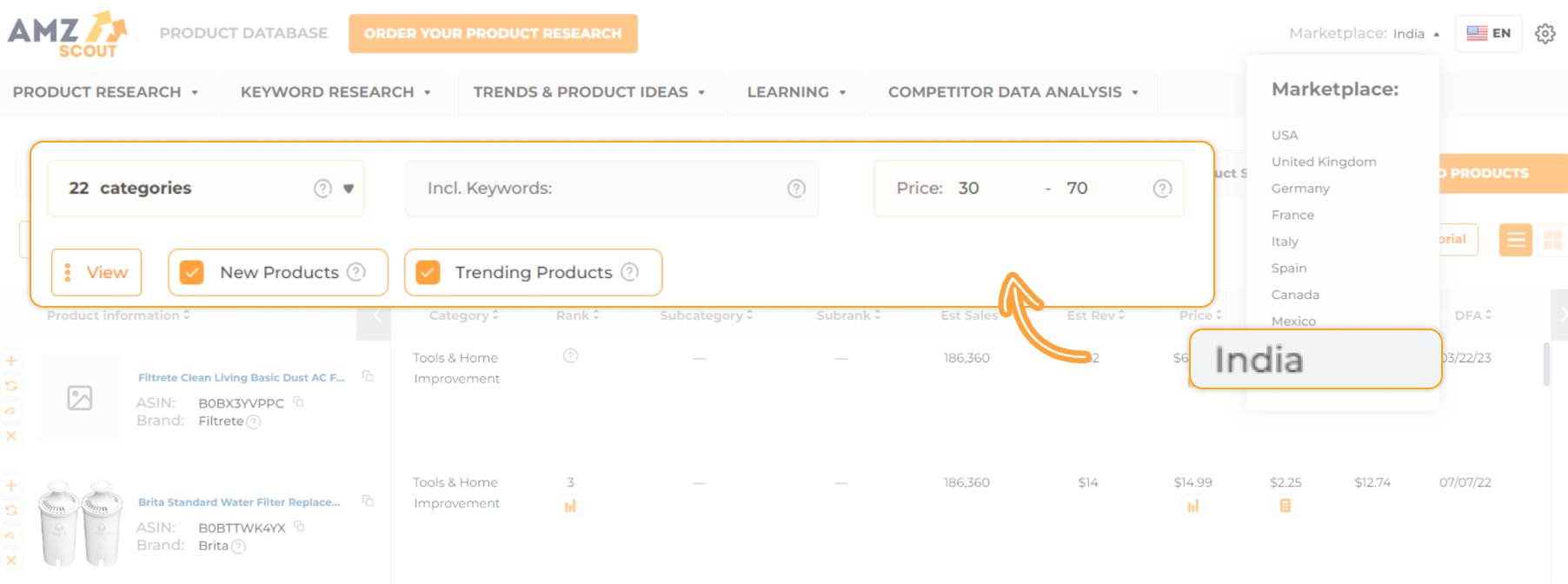Switch results to grid view
Viewport: 1568px width, 584px height.
tap(1555, 241)
